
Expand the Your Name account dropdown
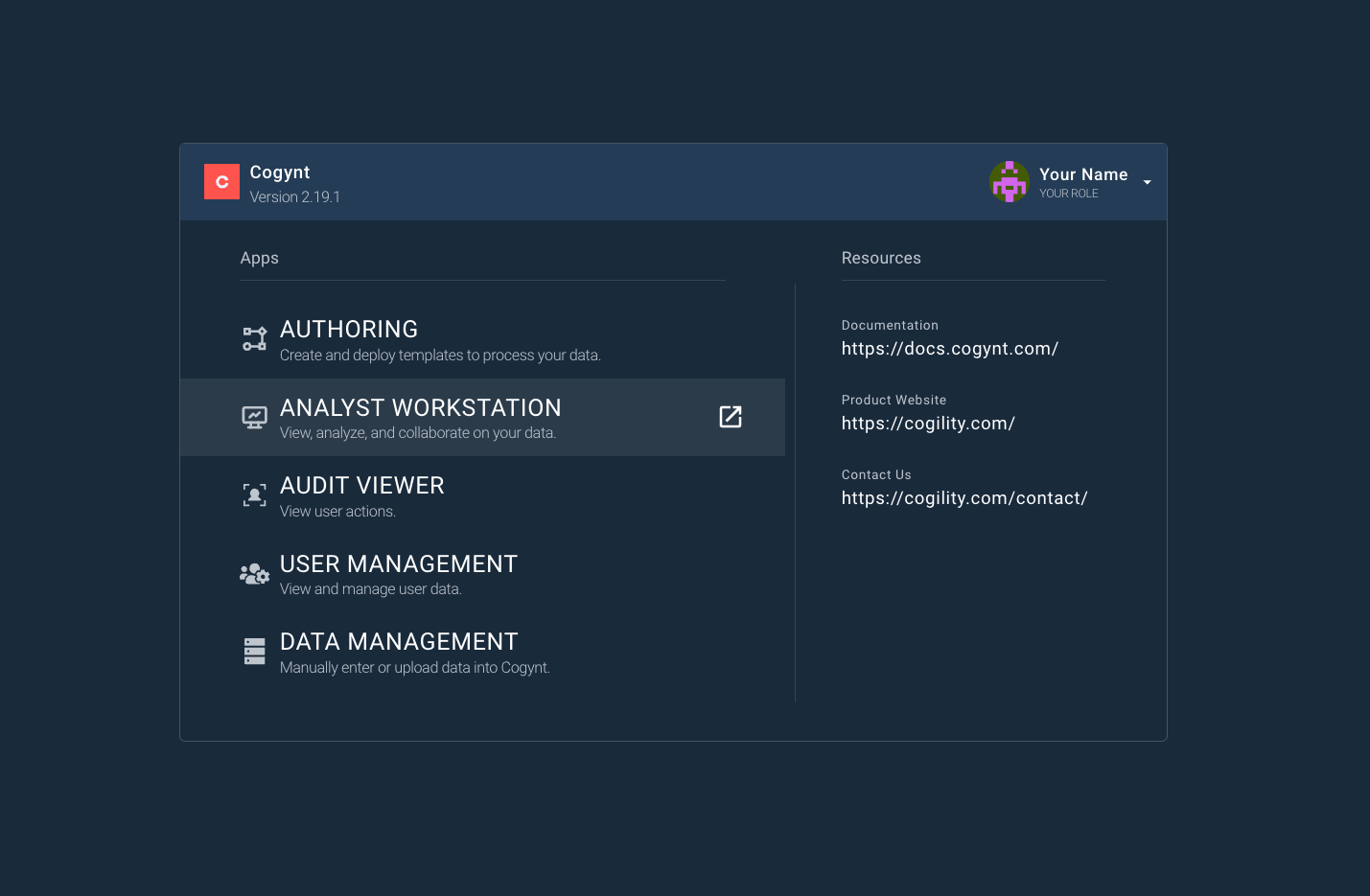1147,183
